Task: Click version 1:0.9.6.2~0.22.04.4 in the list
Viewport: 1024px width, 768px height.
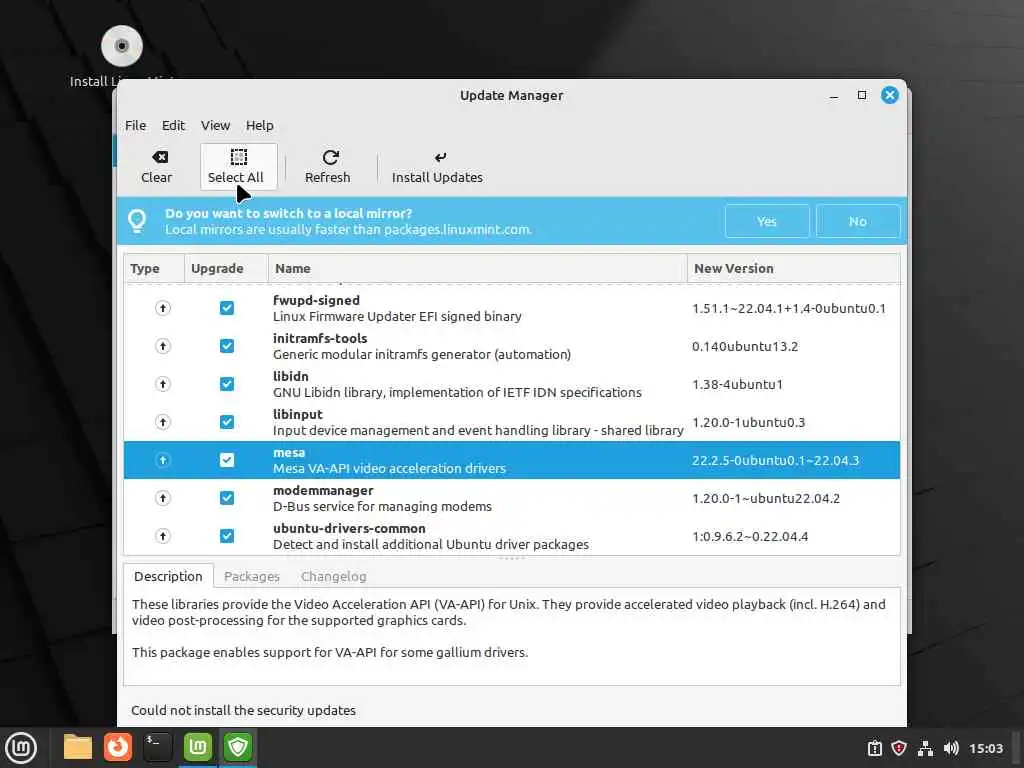Action: pyautogui.click(x=750, y=536)
